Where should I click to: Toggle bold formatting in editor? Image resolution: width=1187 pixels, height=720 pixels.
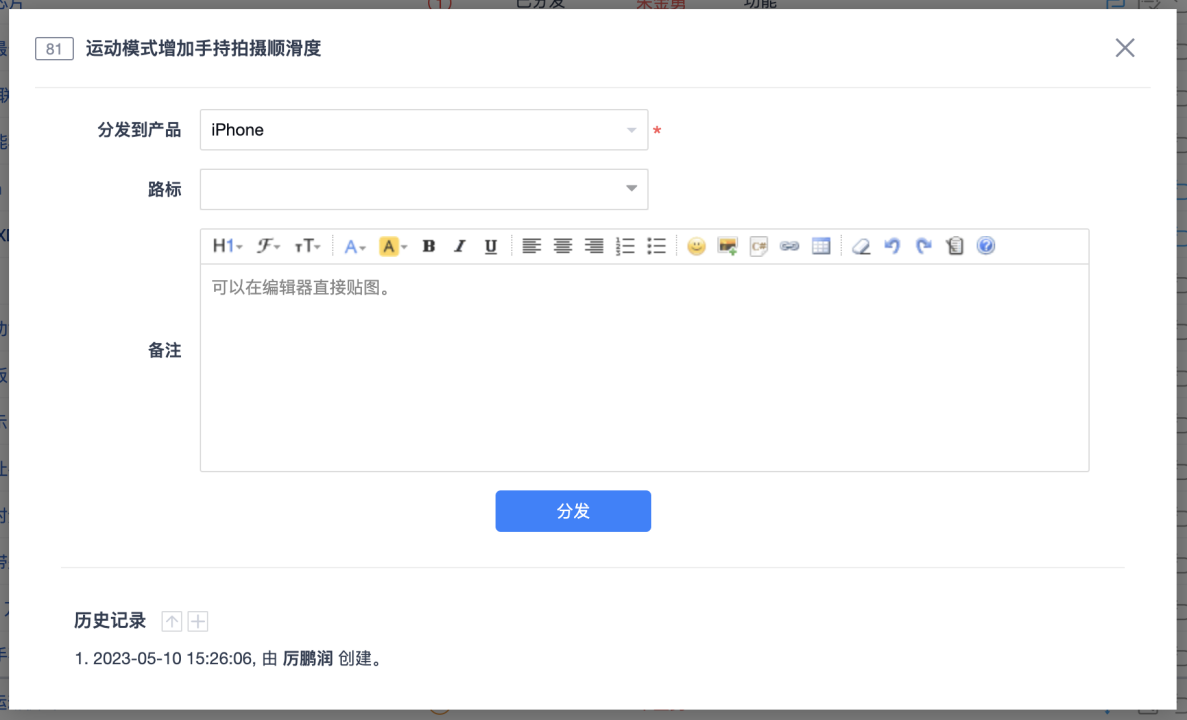(x=428, y=246)
